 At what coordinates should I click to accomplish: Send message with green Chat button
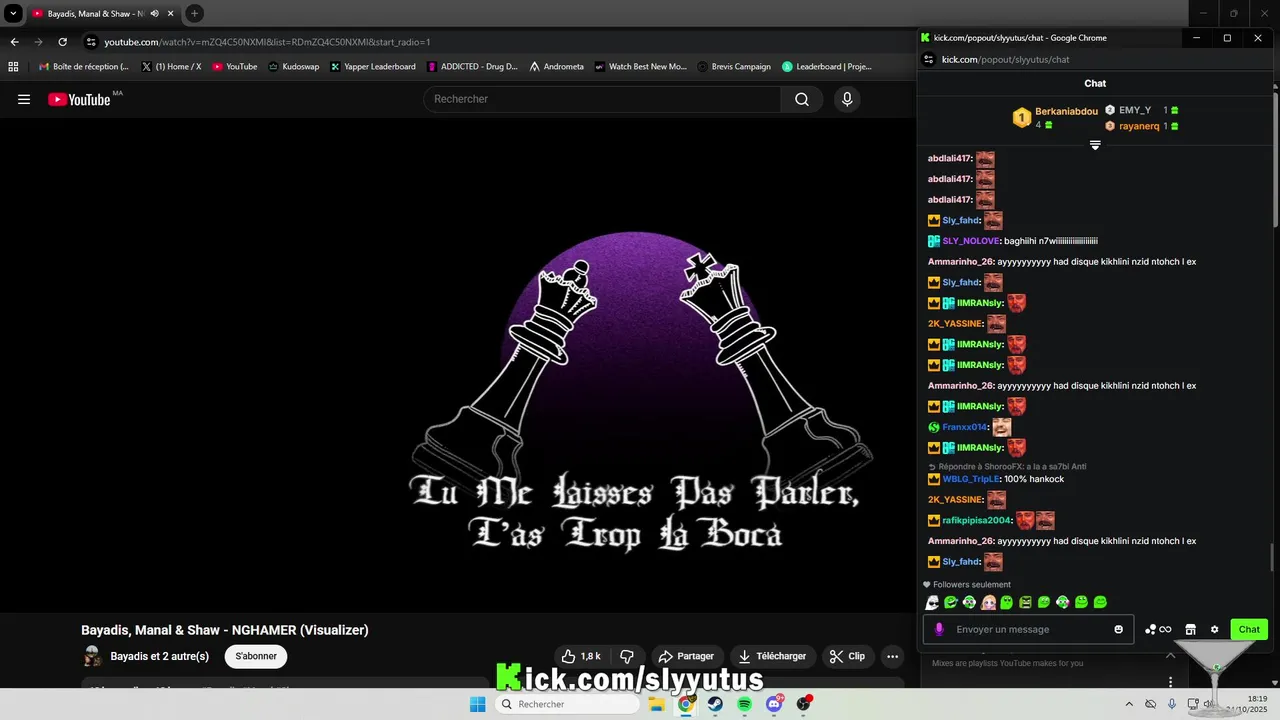[x=1249, y=629]
